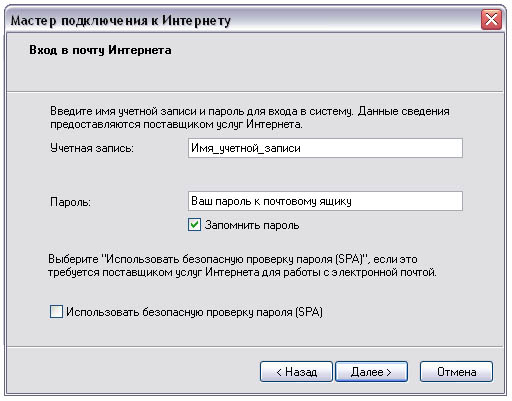Click the Пароль label
512x401 pixels.
70,202
